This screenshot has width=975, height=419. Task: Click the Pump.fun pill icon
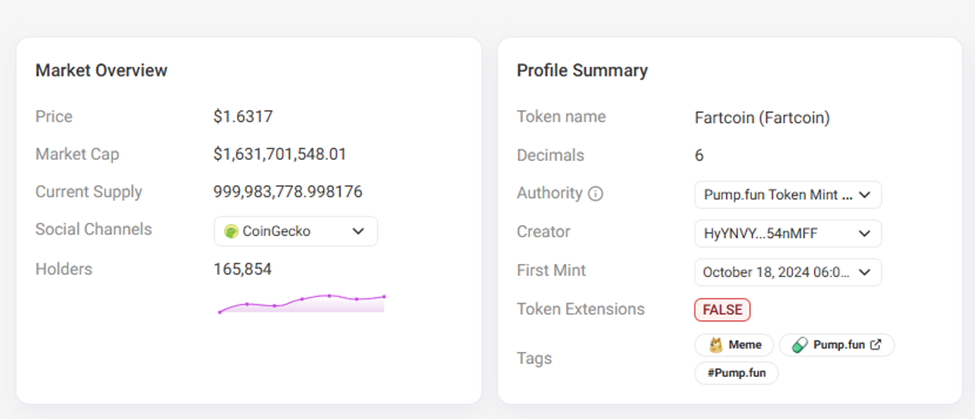tap(799, 345)
